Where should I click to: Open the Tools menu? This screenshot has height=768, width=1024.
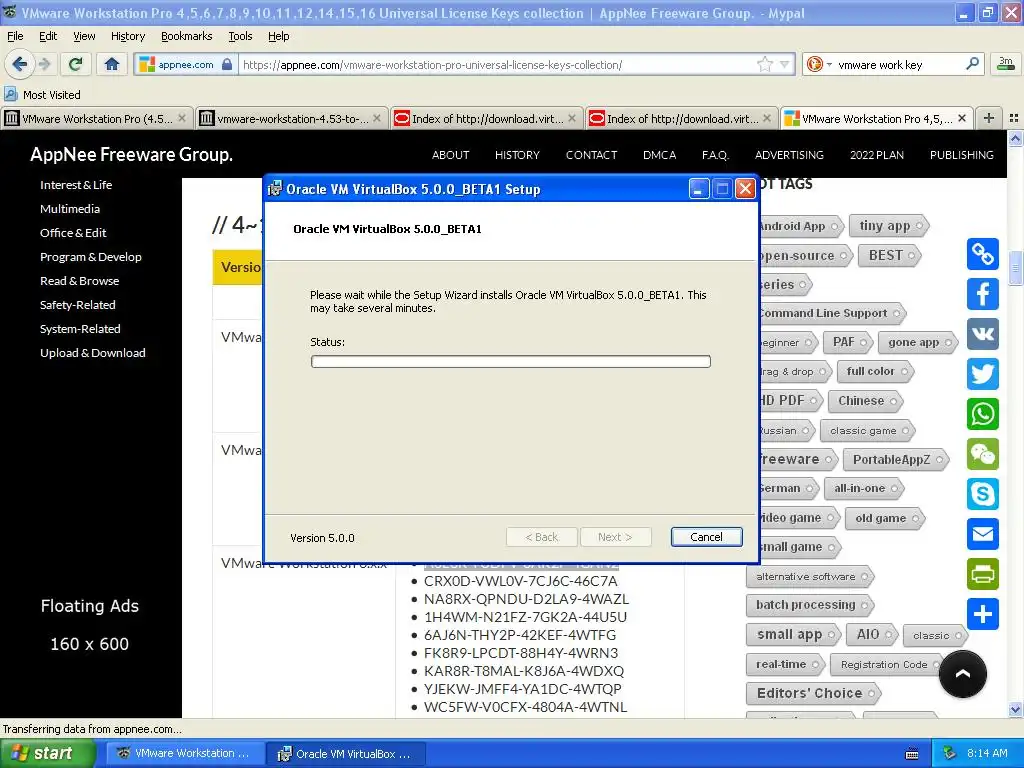click(240, 36)
